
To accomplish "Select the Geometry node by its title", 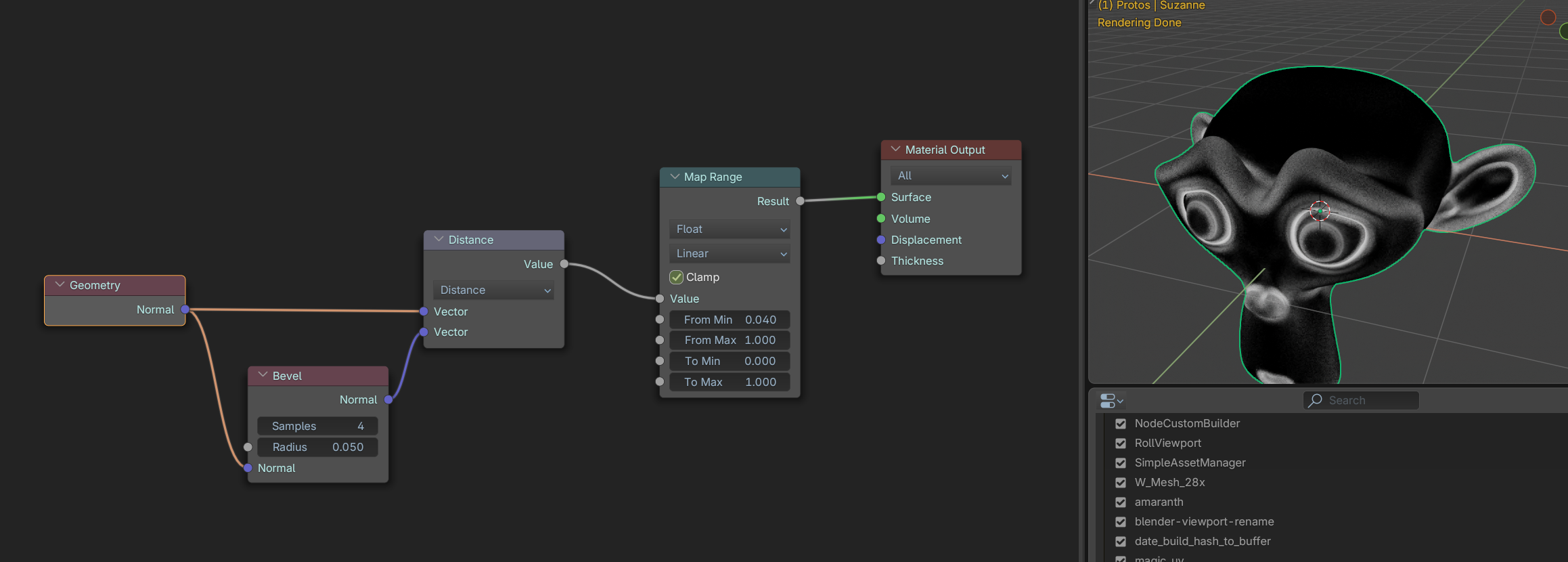I will [x=95, y=285].
